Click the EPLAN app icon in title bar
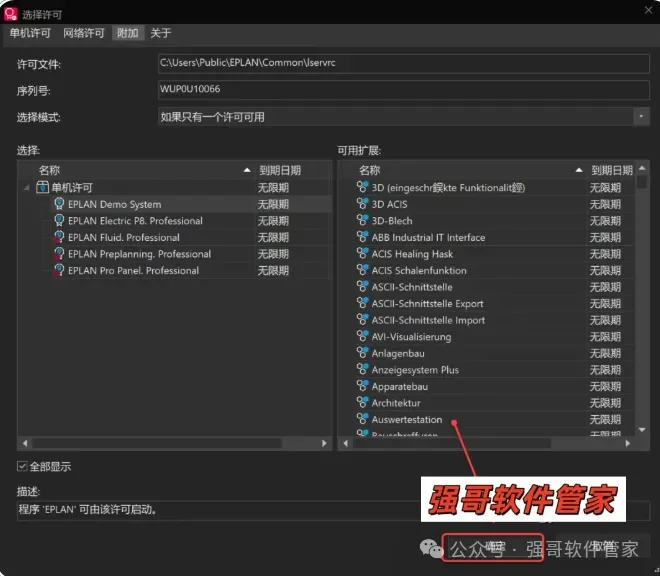660x576 pixels. pos(10,14)
